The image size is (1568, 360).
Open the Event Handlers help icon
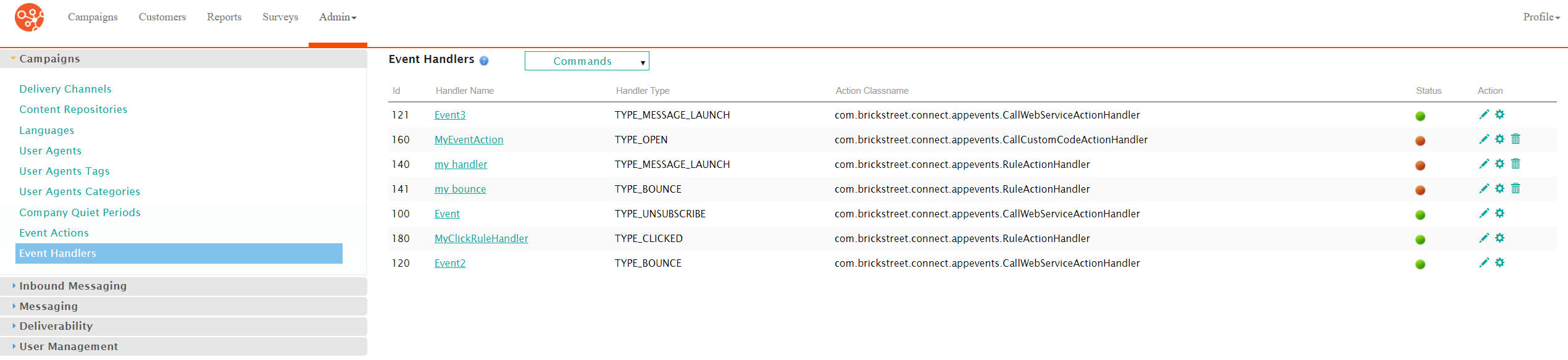click(x=484, y=61)
